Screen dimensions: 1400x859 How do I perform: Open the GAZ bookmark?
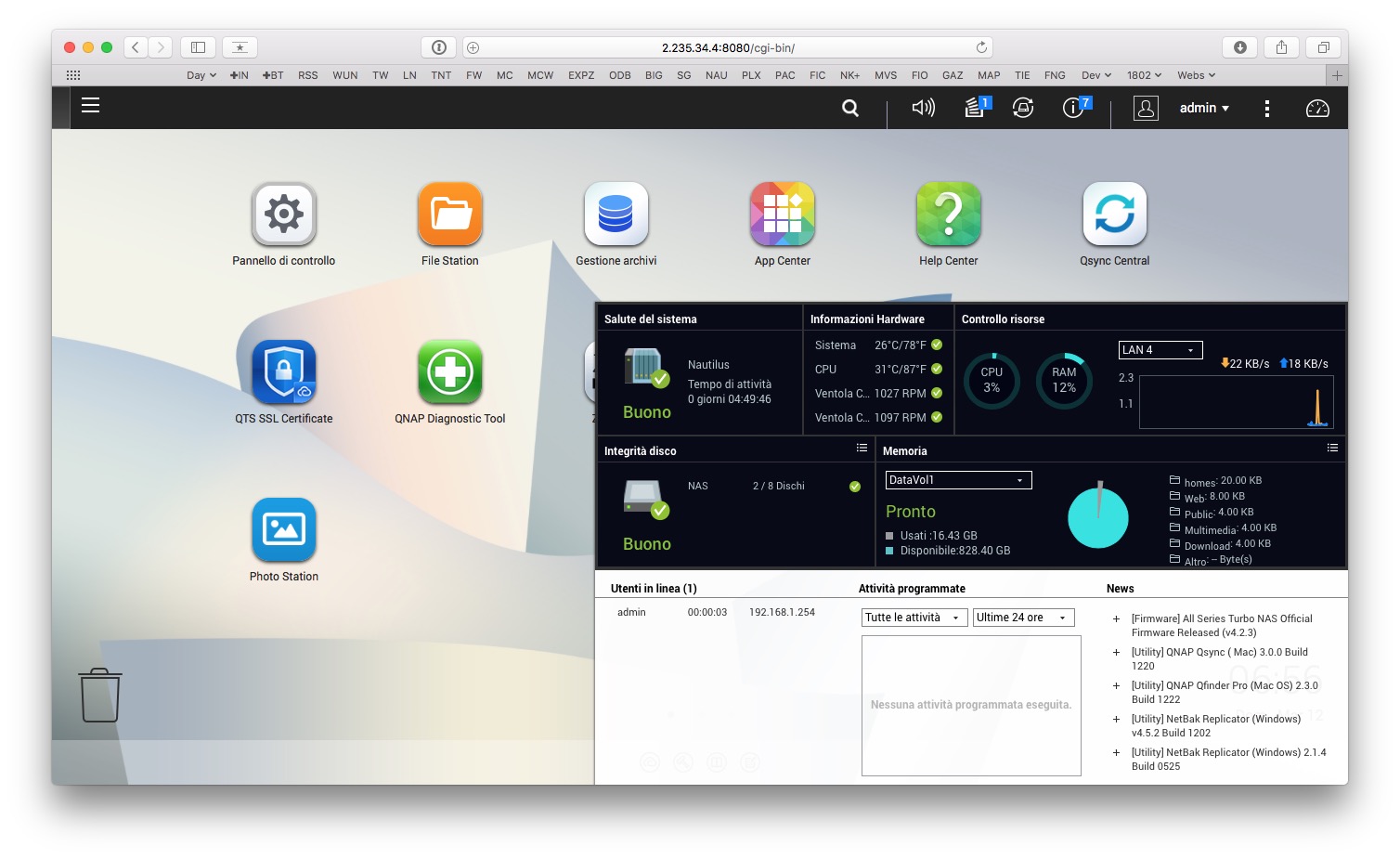tap(953, 75)
